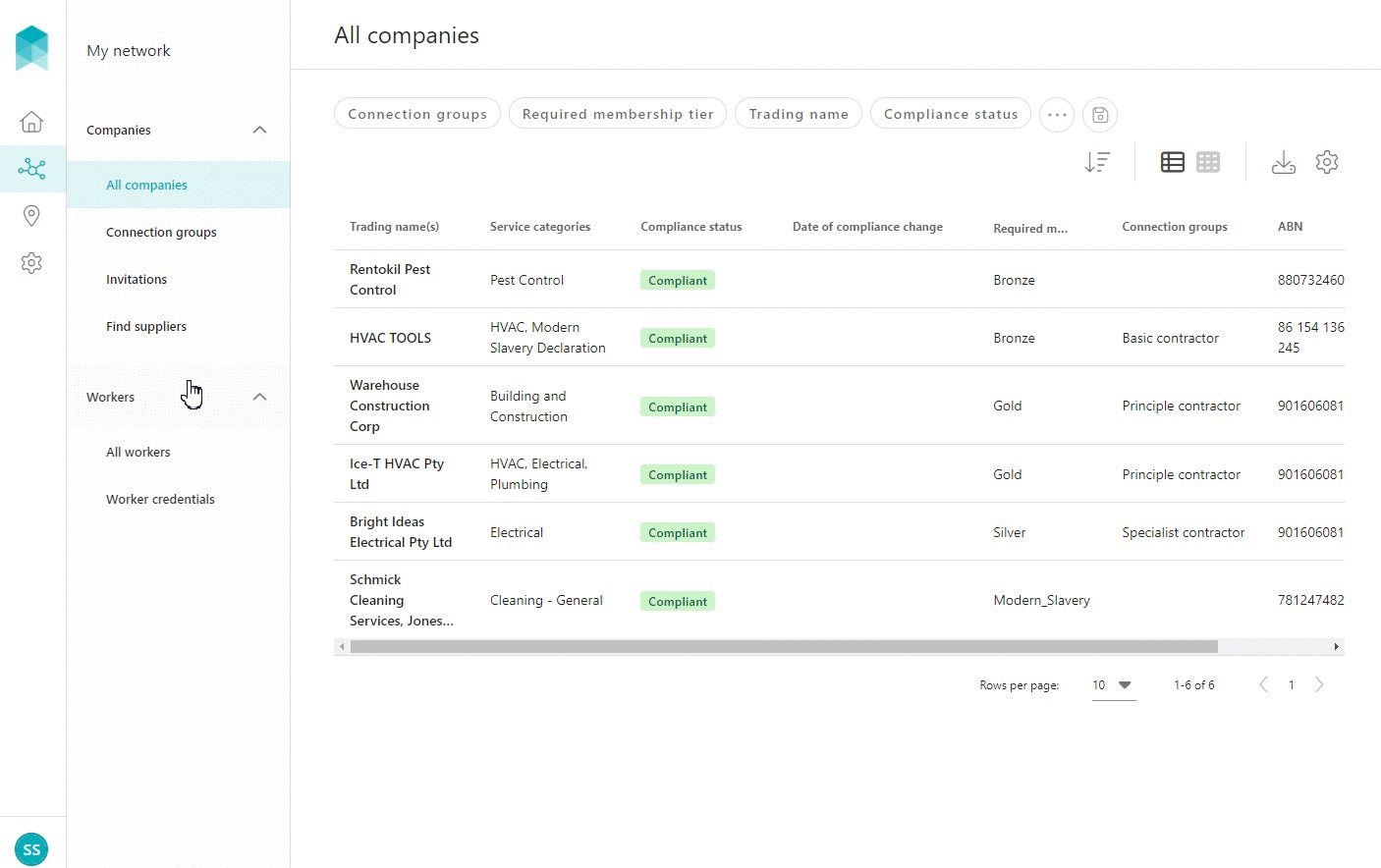Click the save filter icon

pos(1100,115)
